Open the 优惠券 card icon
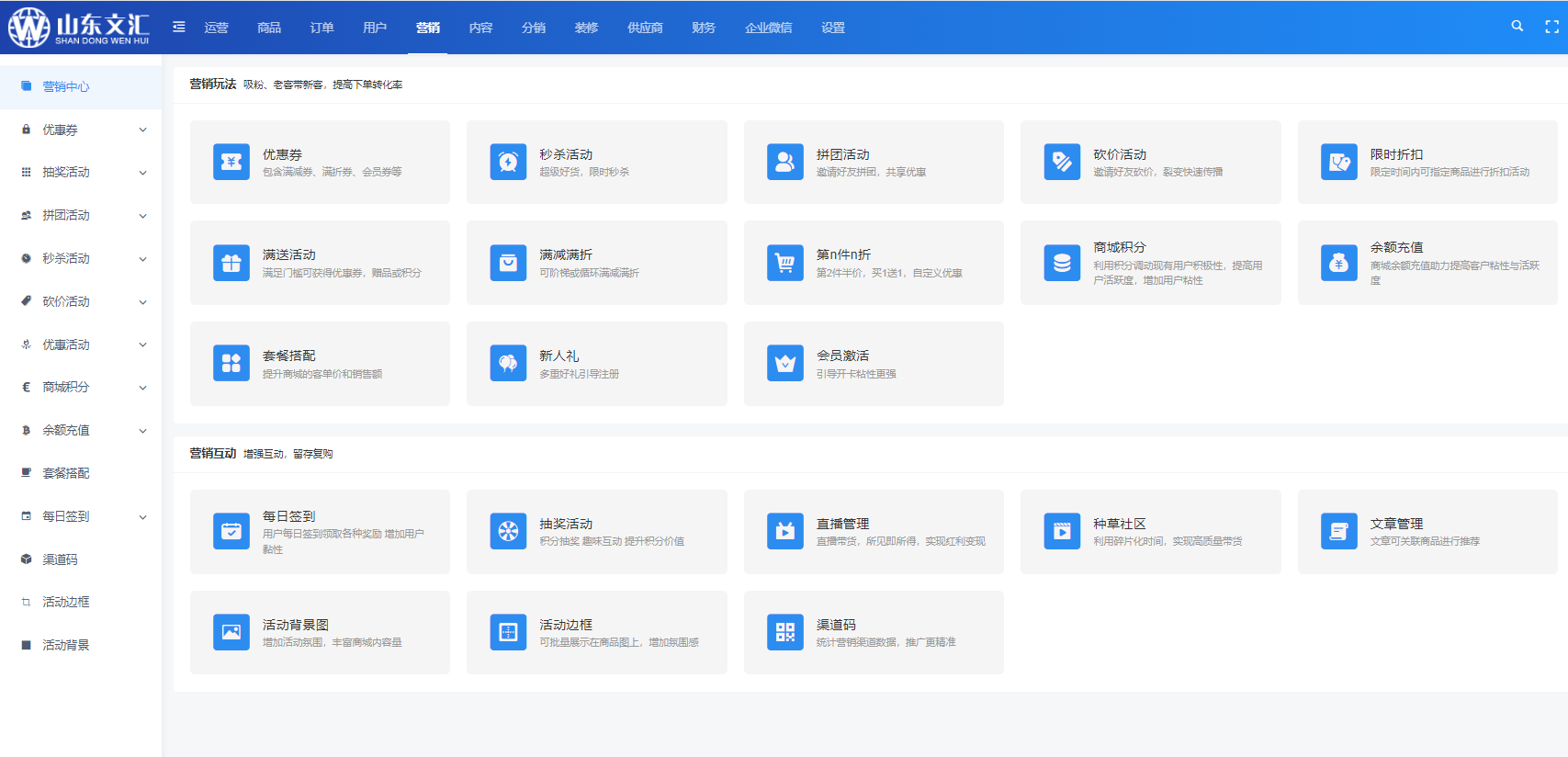The height and width of the screenshot is (757, 1568). [x=231, y=162]
